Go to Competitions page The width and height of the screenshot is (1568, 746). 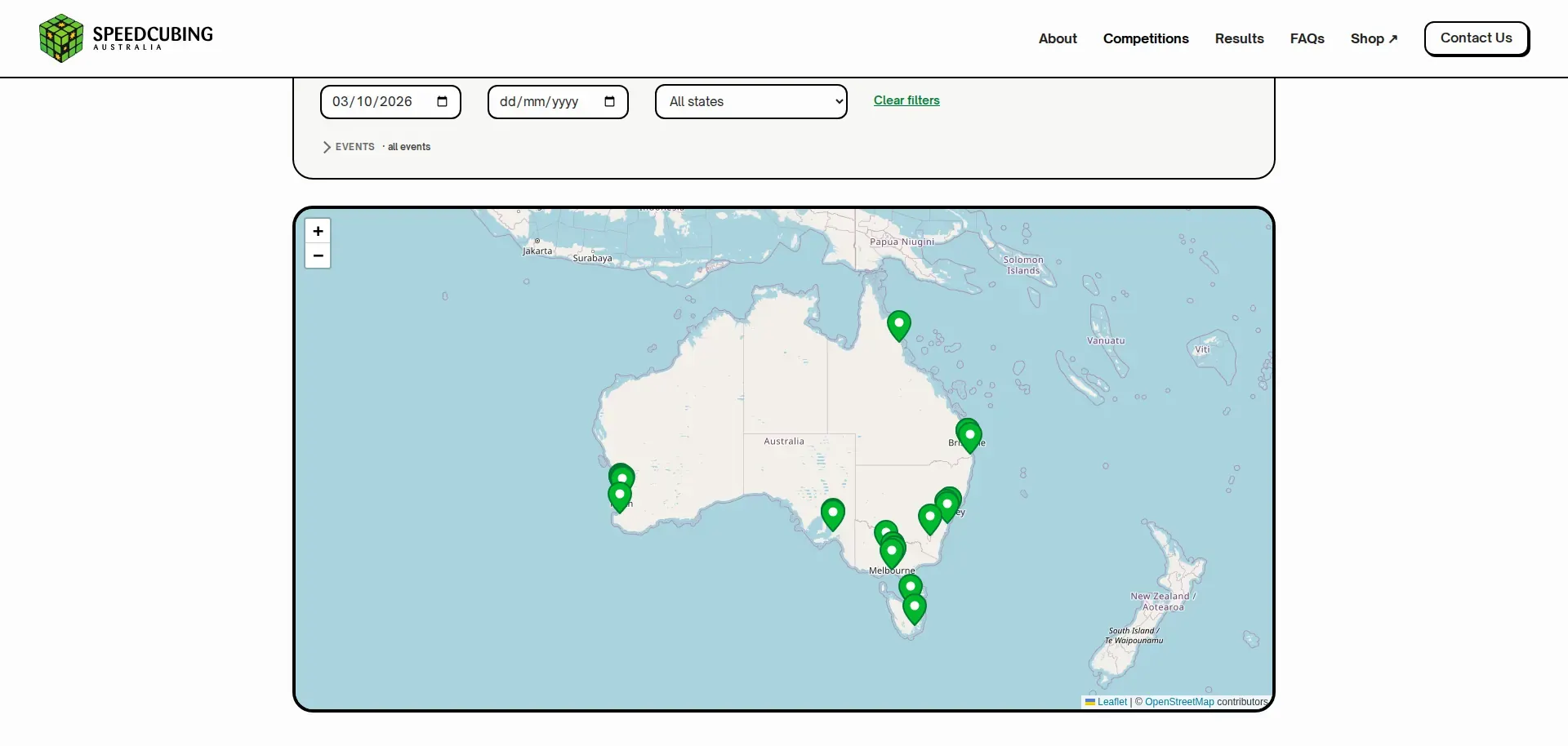click(1146, 38)
